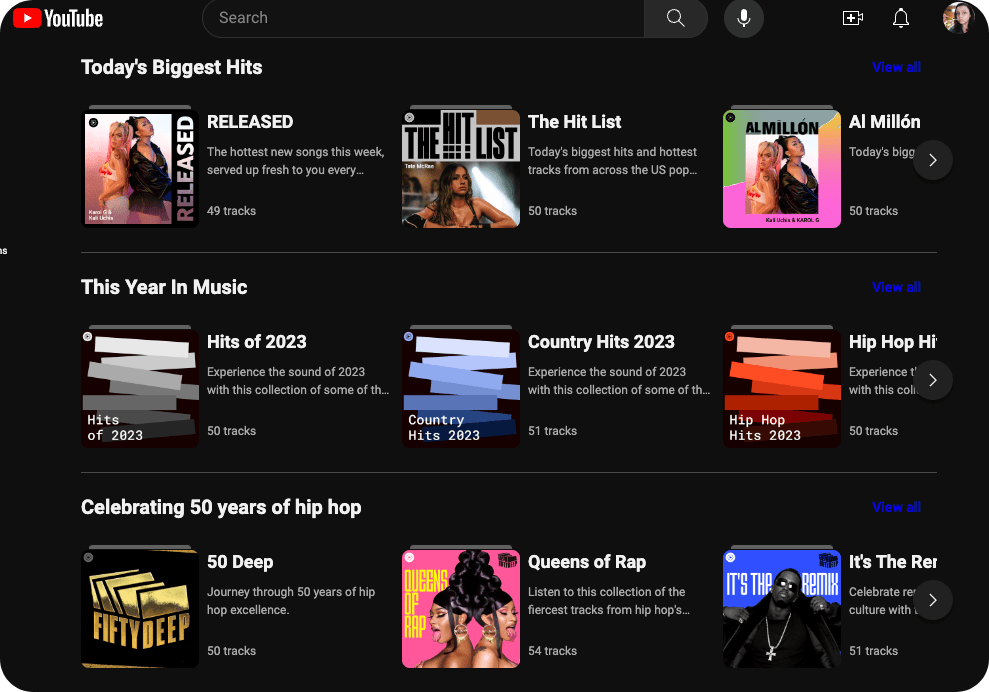
Task: Activate voice search microphone icon
Action: (x=744, y=18)
